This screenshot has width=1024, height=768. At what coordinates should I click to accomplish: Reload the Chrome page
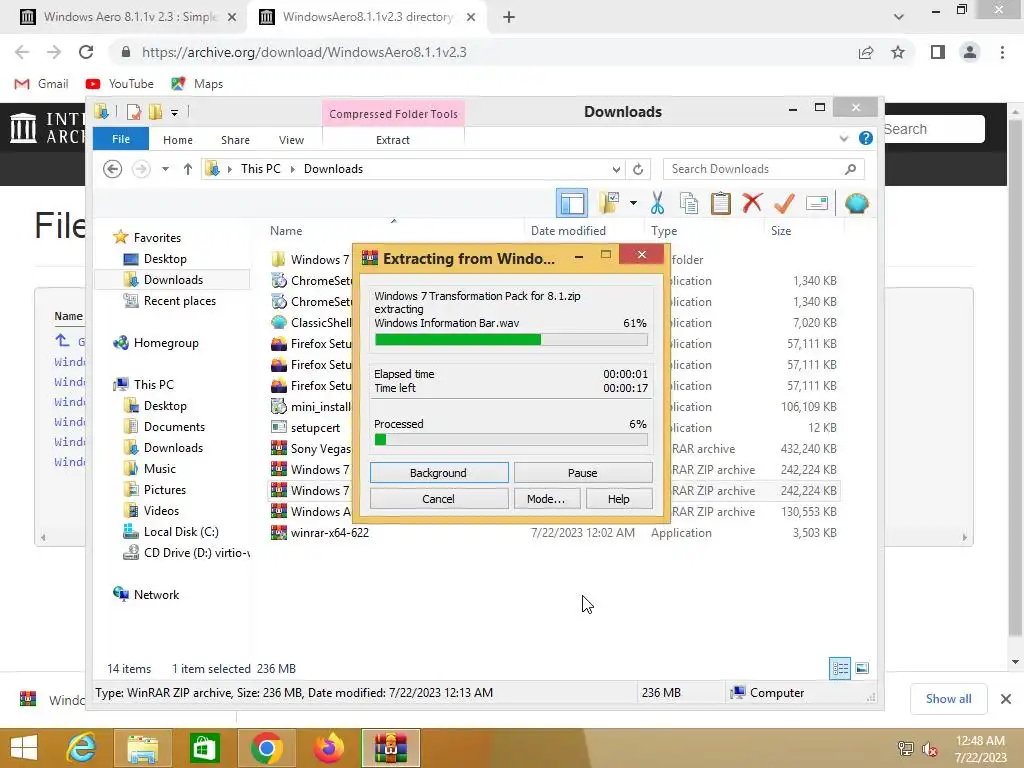coord(86,52)
